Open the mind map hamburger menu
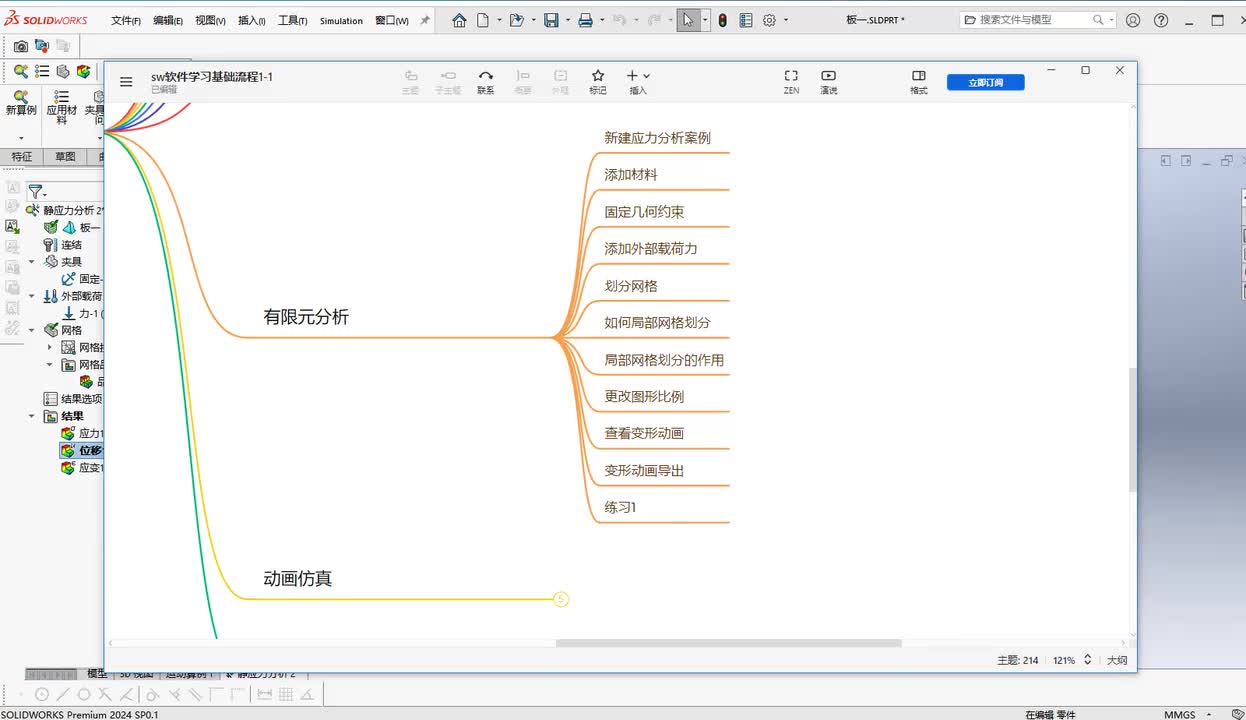The image size is (1246, 720). pyautogui.click(x=126, y=82)
